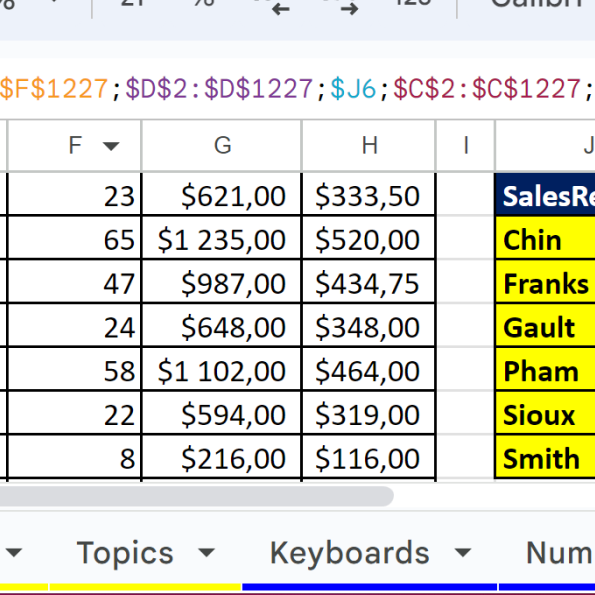Click the decrease decimal places icon

pos(280,7)
